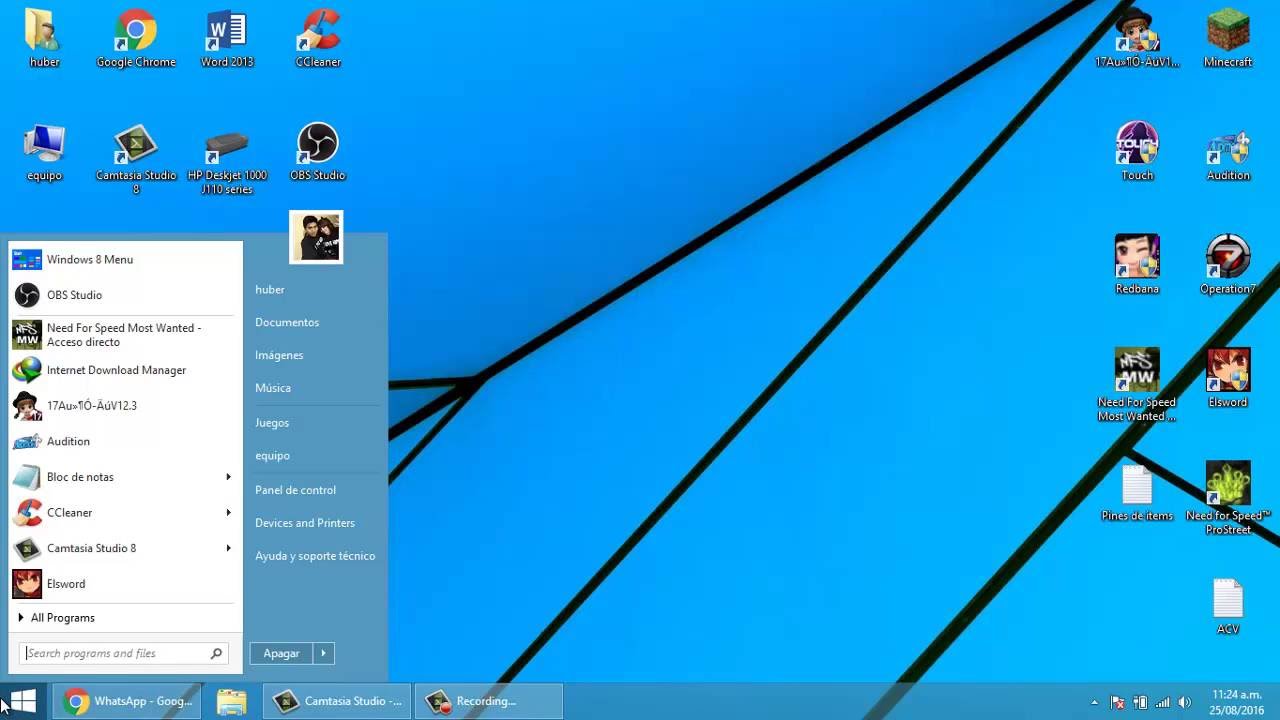Expand the CCleaner submenu arrow
This screenshot has height=720, width=1280.
[228, 512]
